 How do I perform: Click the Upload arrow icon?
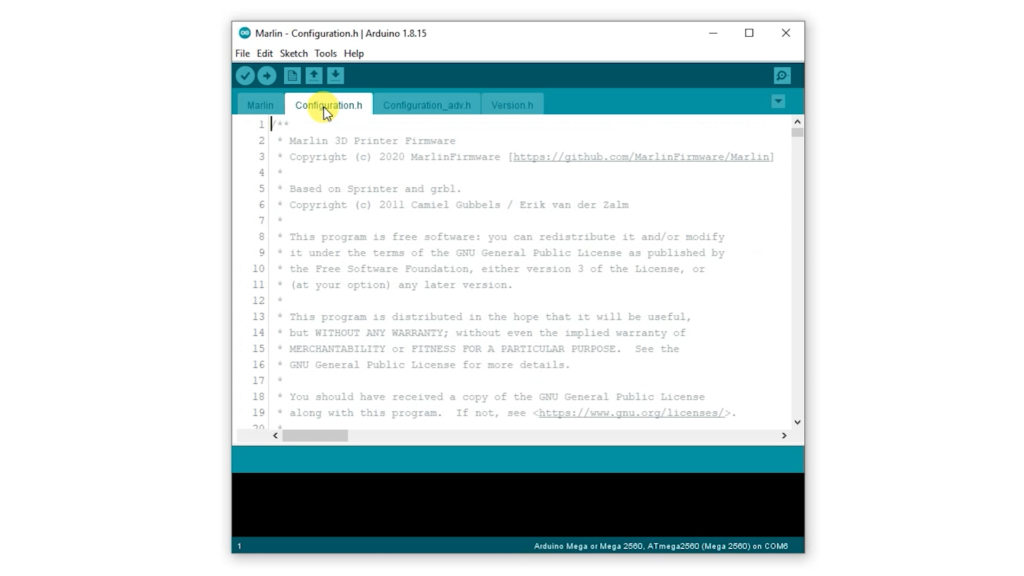tap(267, 76)
